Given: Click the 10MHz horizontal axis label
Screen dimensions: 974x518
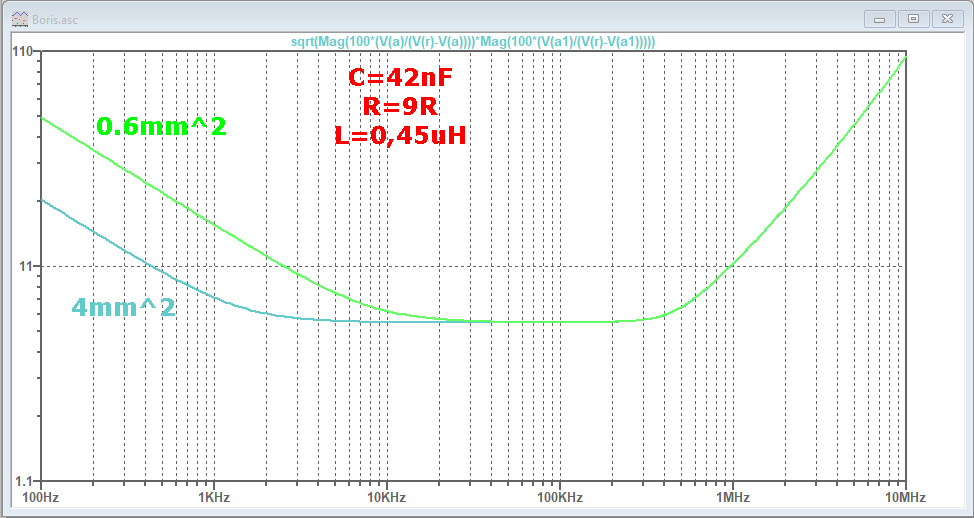Looking at the screenshot, I should (x=906, y=498).
